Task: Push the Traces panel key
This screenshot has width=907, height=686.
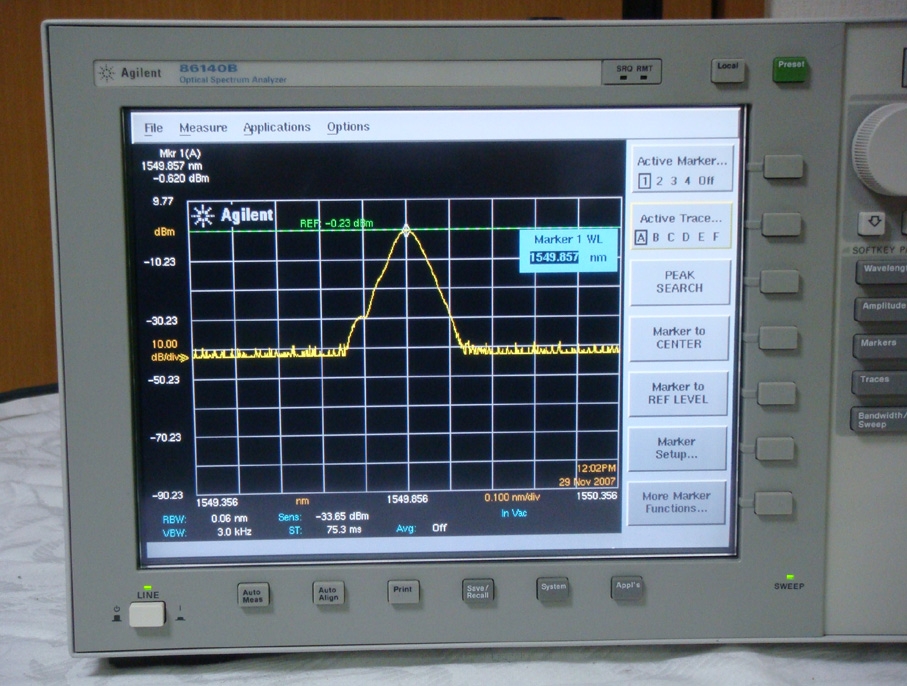Action: coord(879,381)
